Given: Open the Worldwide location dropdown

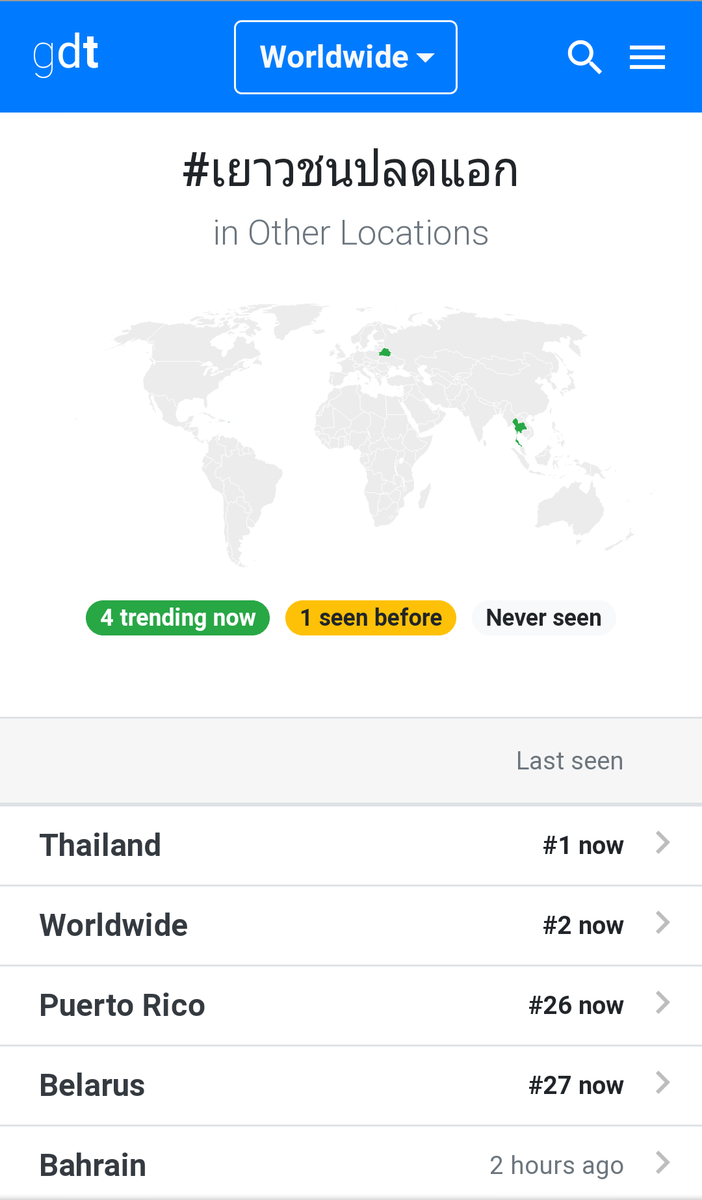Looking at the screenshot, I should click(346, 57).
